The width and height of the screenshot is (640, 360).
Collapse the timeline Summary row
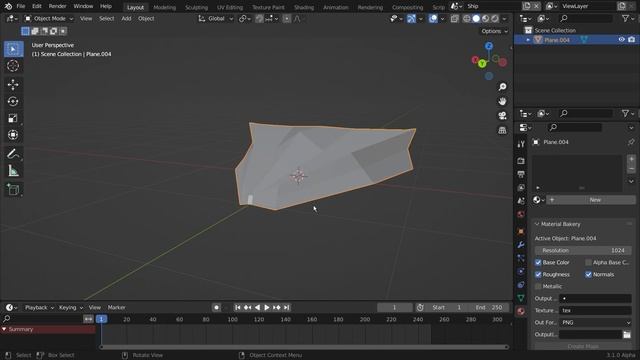point(4,329)
